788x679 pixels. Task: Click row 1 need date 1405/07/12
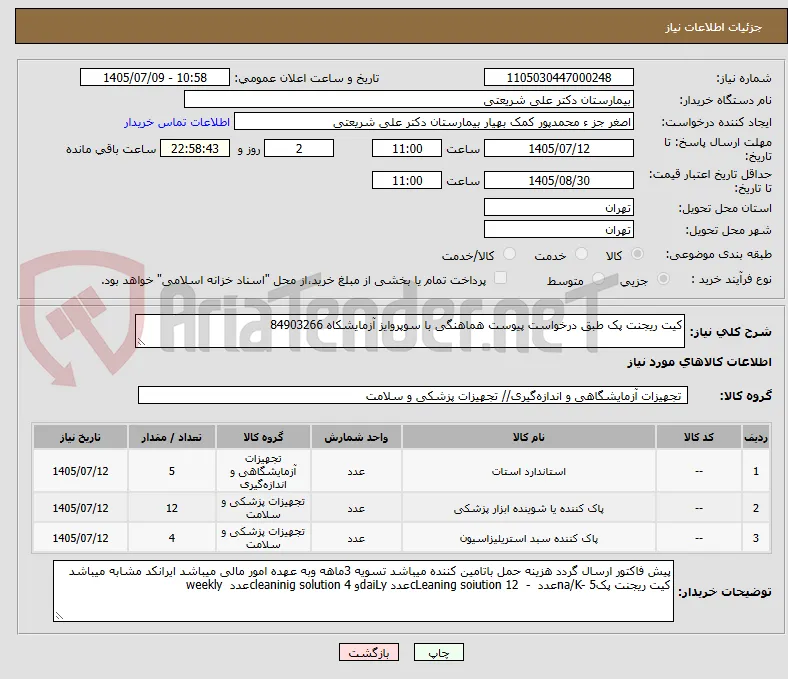tap(80, 471)
